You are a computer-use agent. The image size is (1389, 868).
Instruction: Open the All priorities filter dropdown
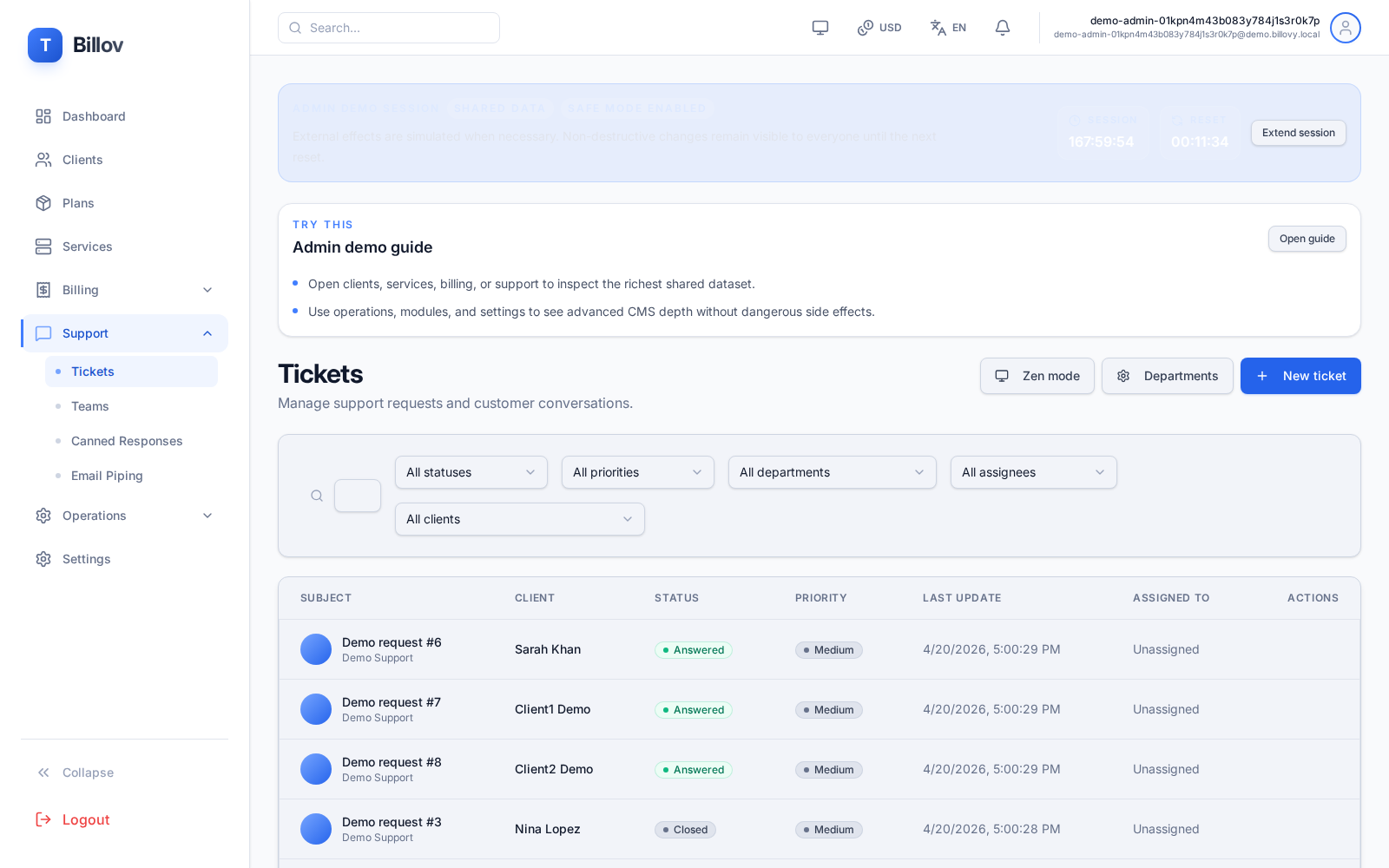click(x=637, y=472)
